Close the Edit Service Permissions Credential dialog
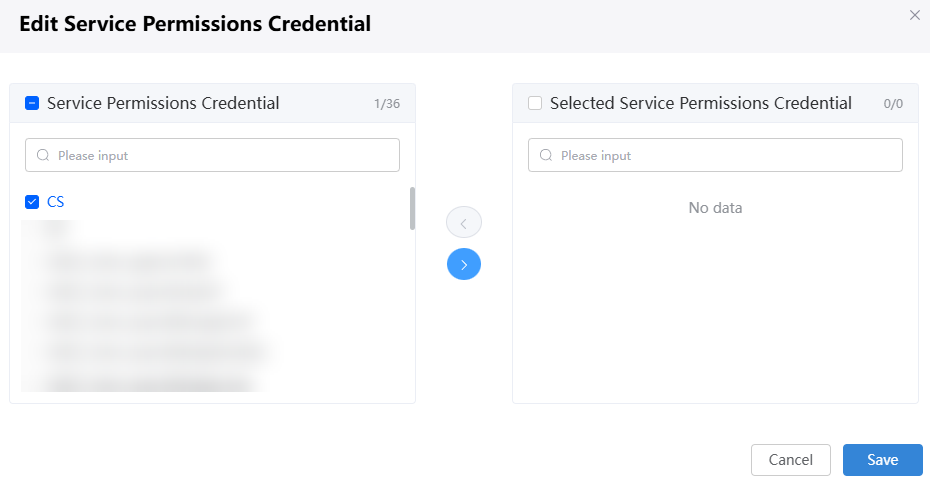This screenshot has width=930, height=481. 915,15
